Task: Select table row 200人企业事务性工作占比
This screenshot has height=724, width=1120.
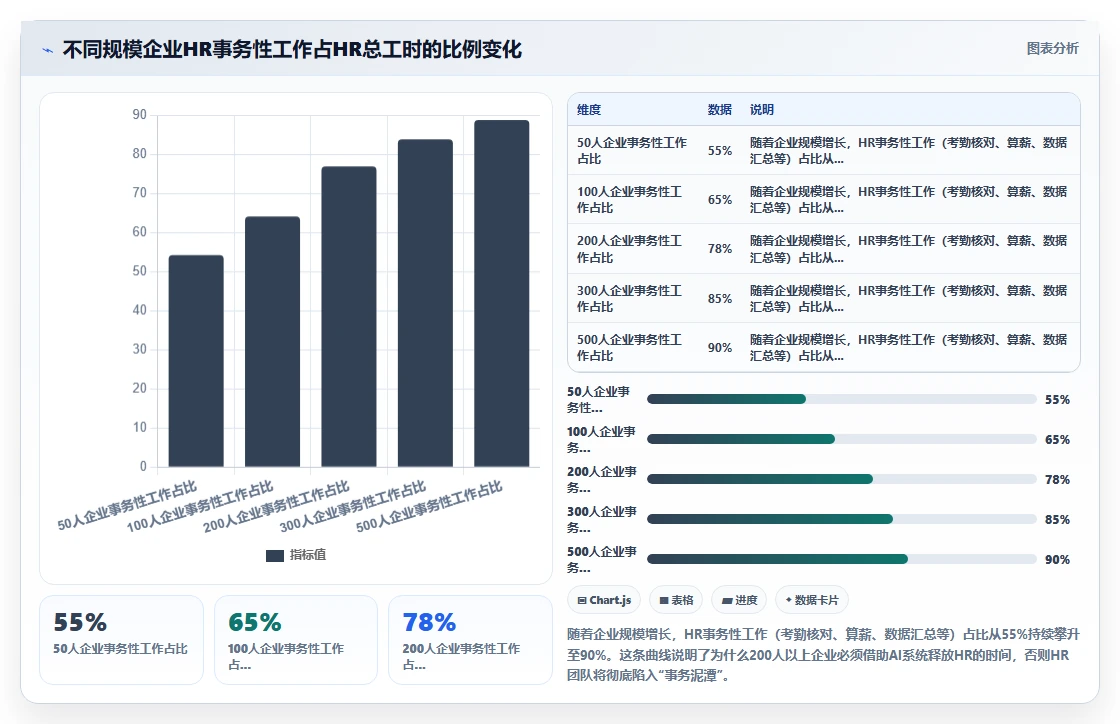Action: tap(824, 249)
